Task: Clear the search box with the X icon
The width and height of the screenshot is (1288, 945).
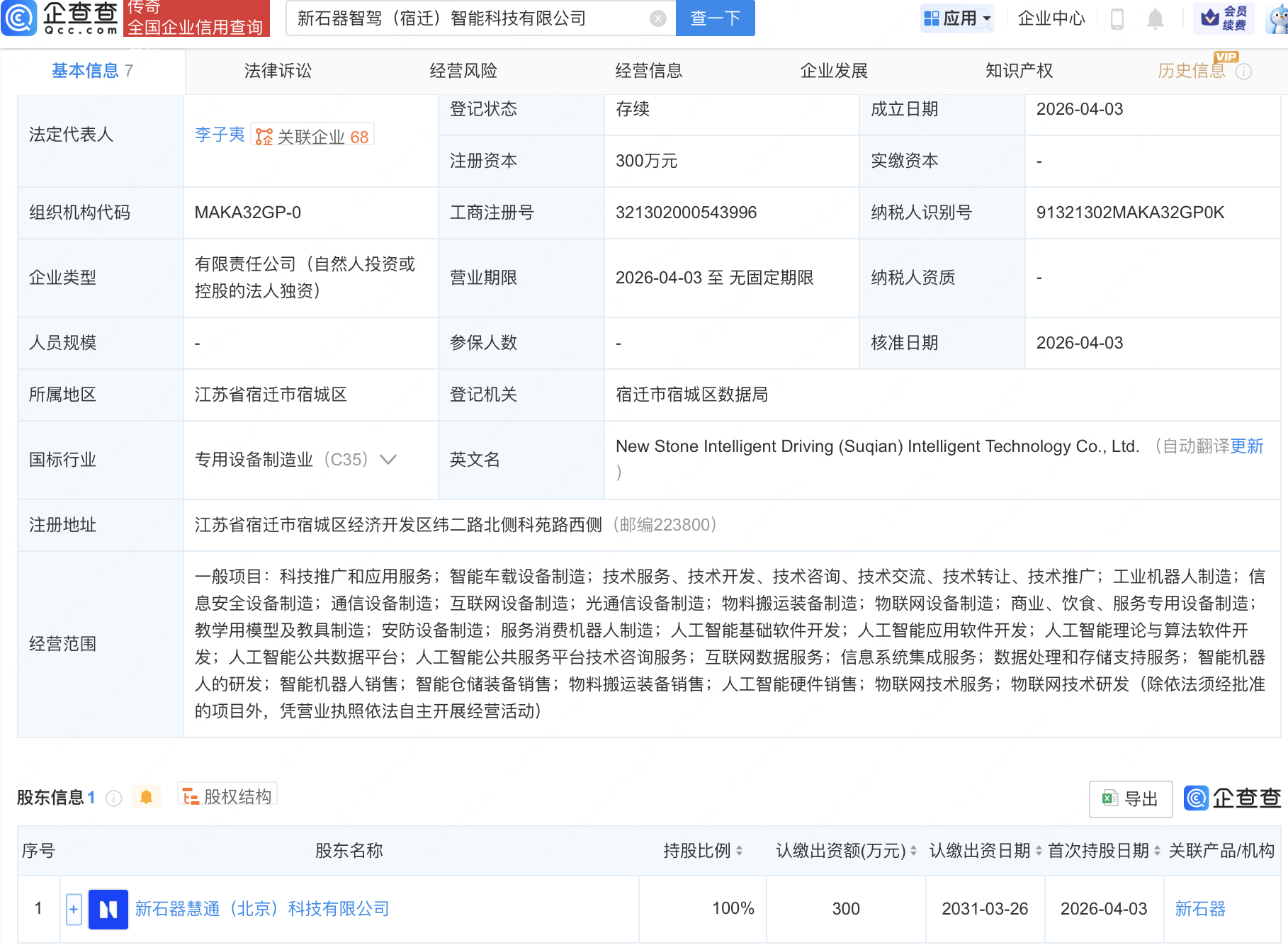Action: coord(657,18)
